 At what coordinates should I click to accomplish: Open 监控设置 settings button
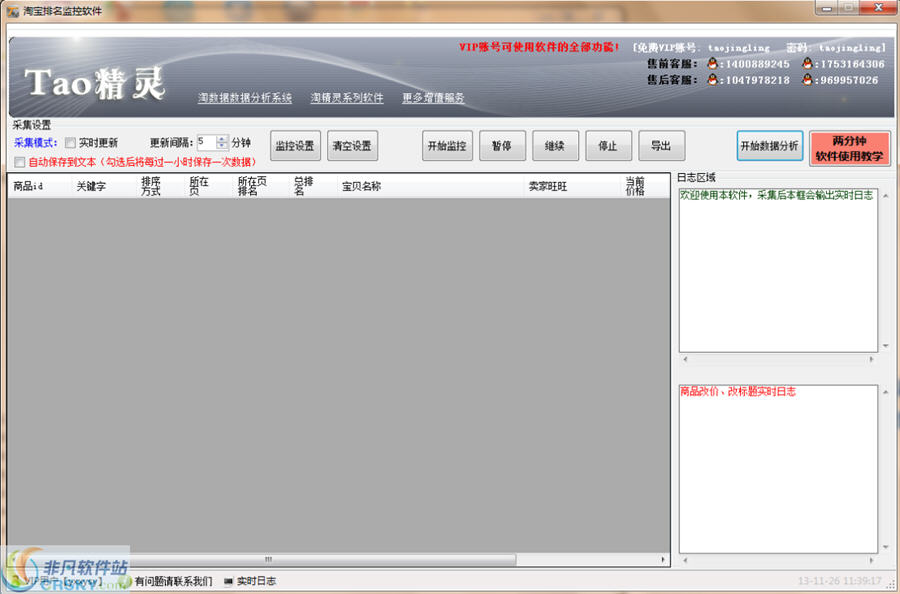click(295, 146)
